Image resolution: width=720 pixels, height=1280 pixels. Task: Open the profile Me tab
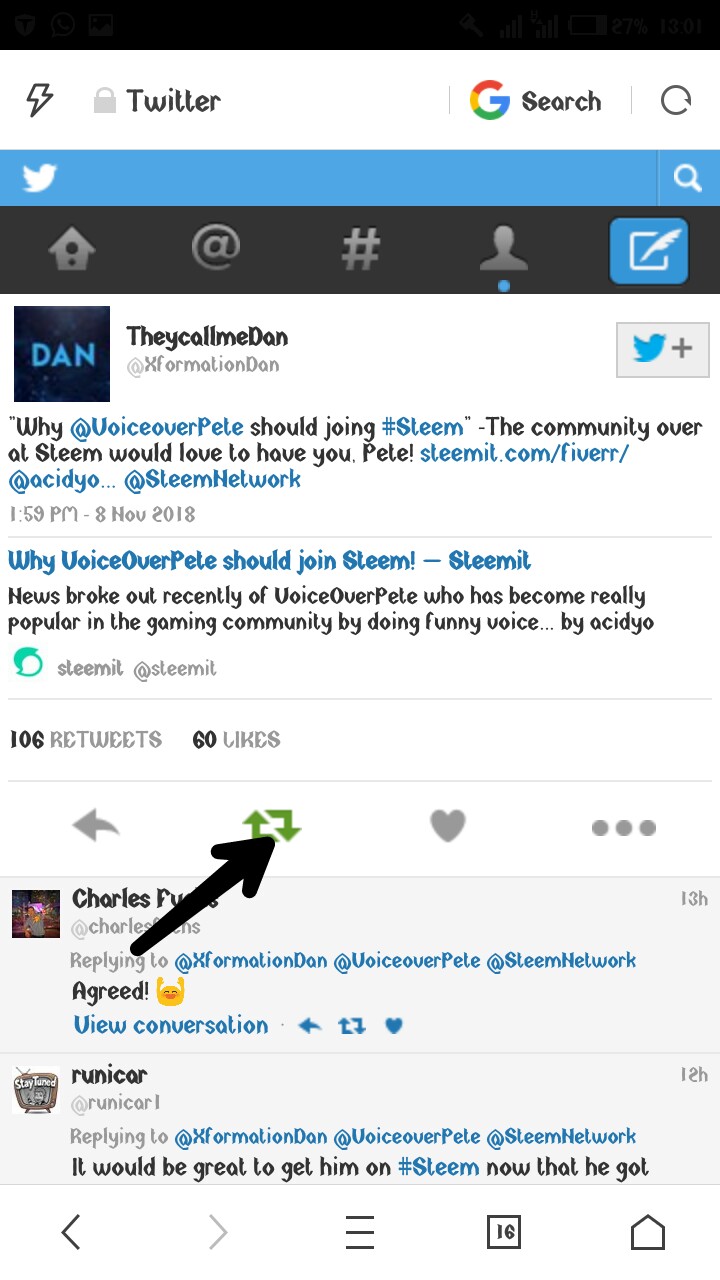coord(504,250)
